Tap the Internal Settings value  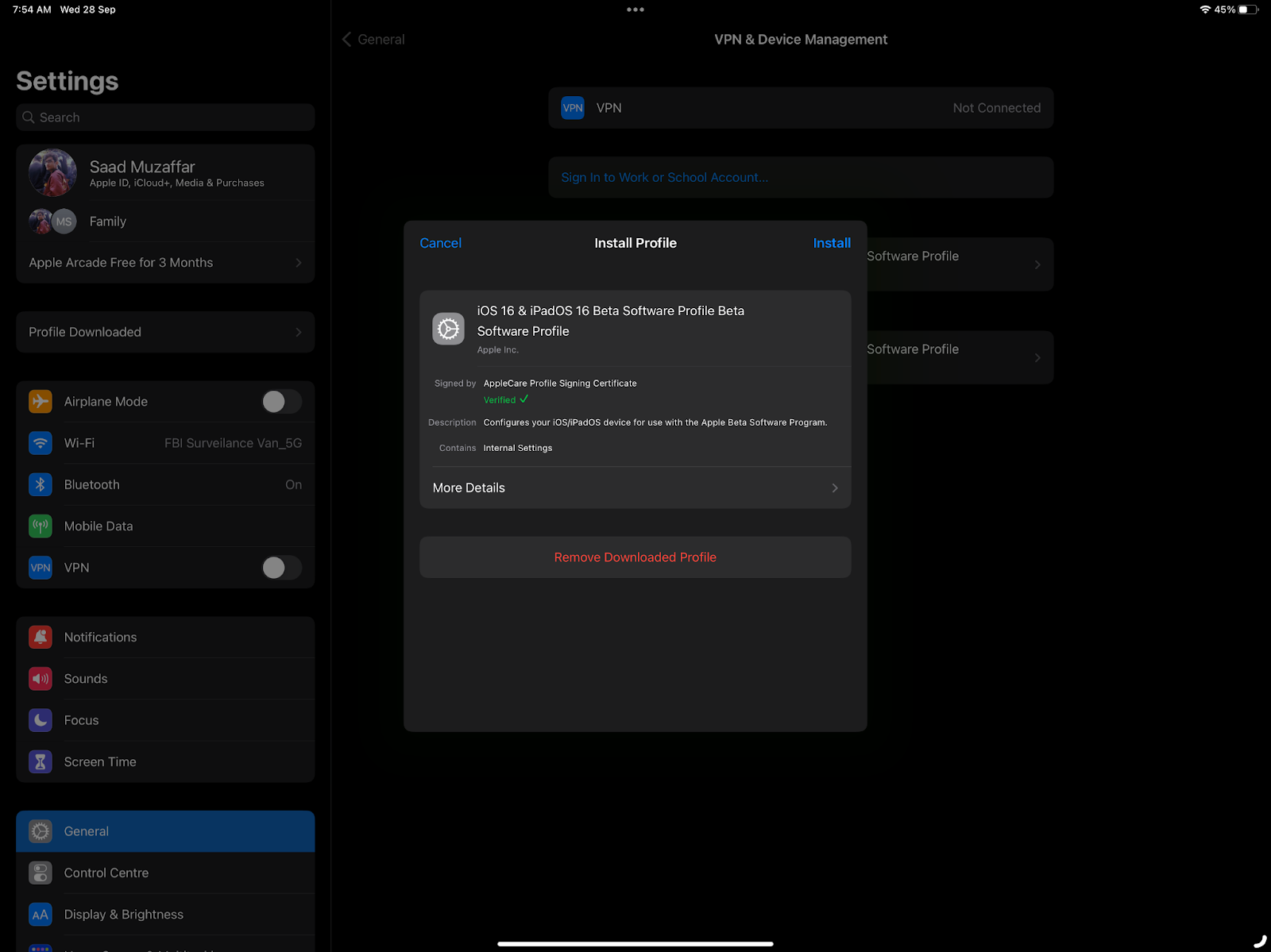(518, 448)
